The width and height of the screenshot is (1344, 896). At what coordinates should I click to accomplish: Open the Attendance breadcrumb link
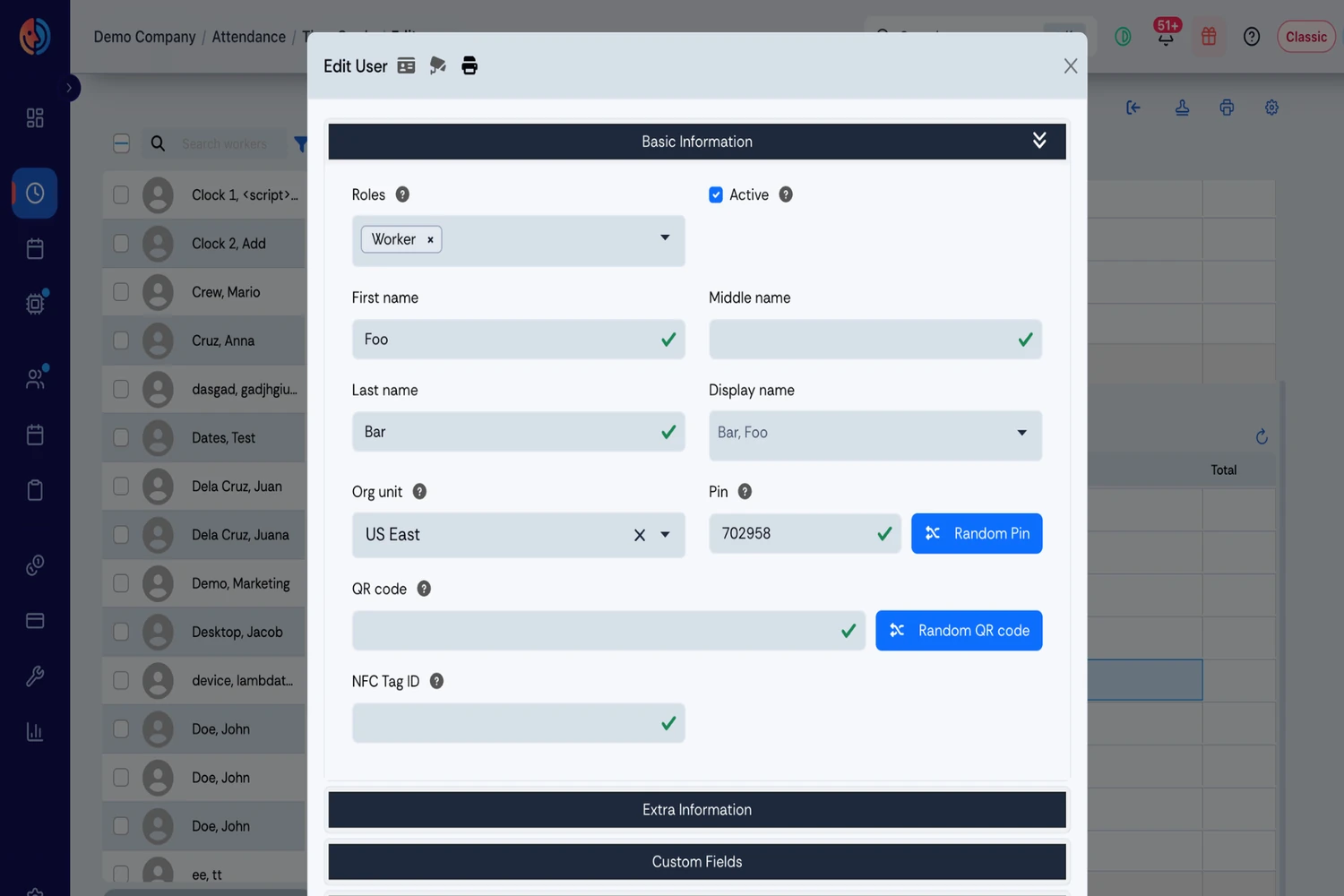pyautogui.click(x=248, y=37)
